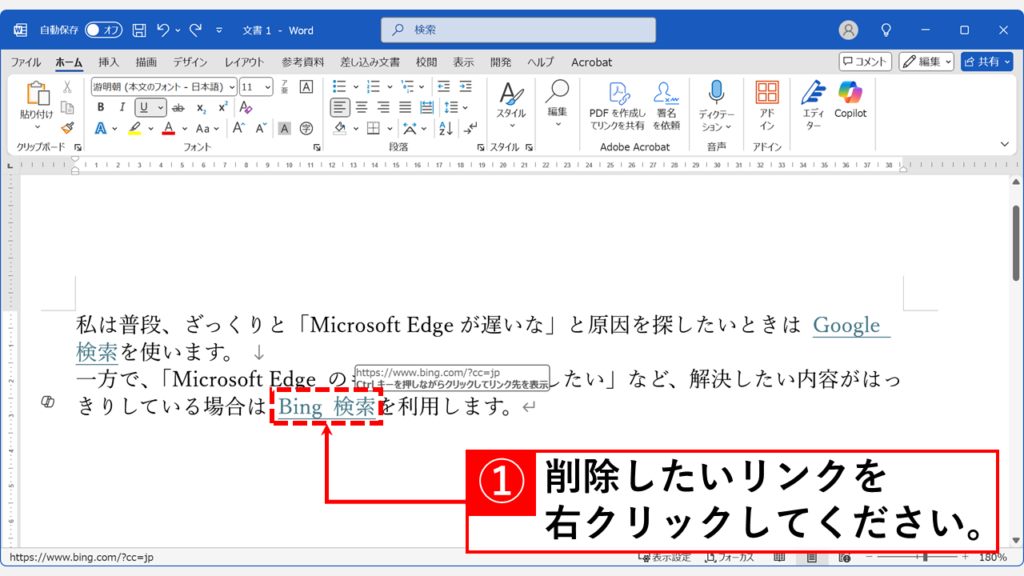Click the Multilevel list icon
The width and height of the screenshot is (1024, 576).
pyautogui.click(x=408, y=87)
